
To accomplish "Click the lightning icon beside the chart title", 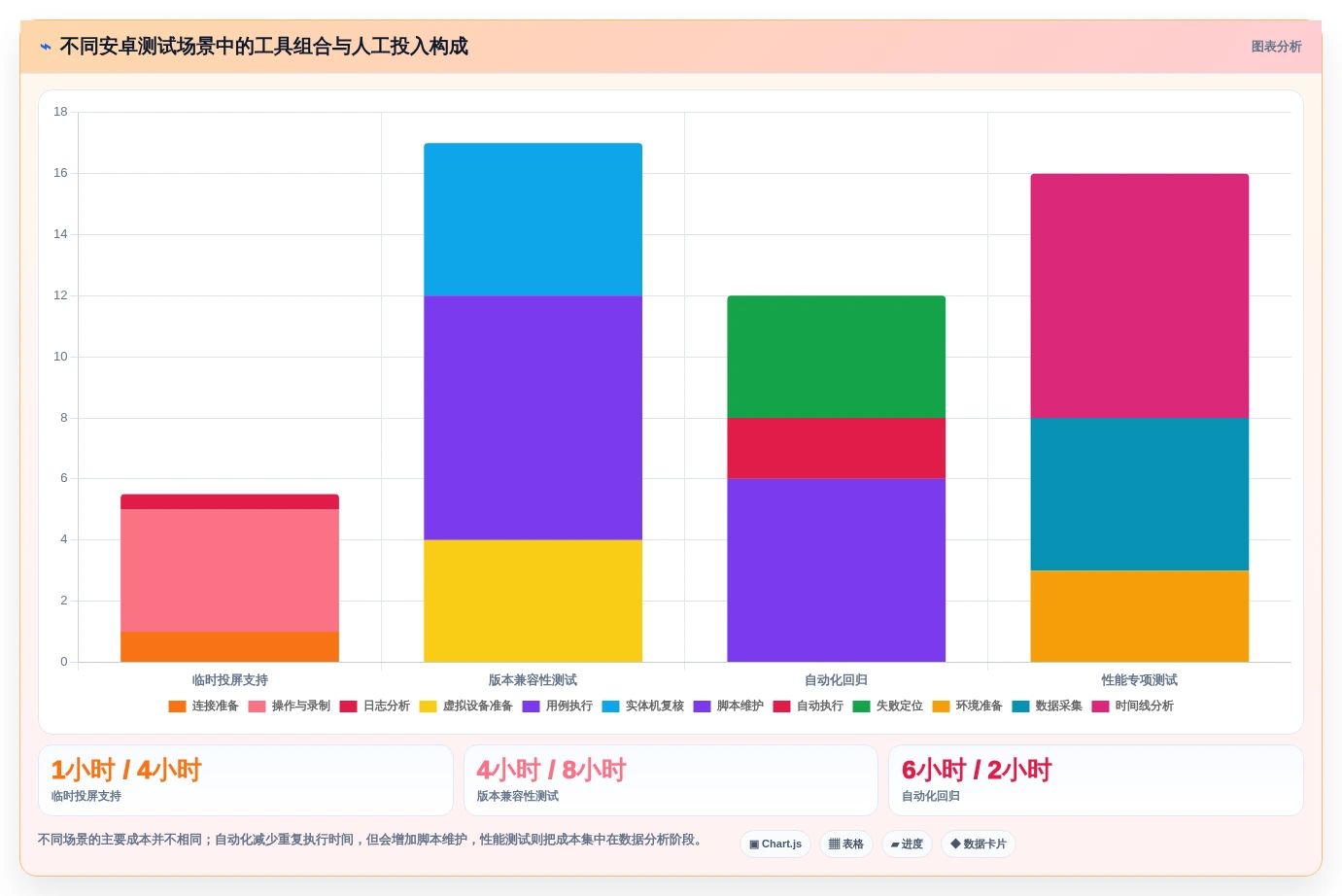I will tap(46, 47).
